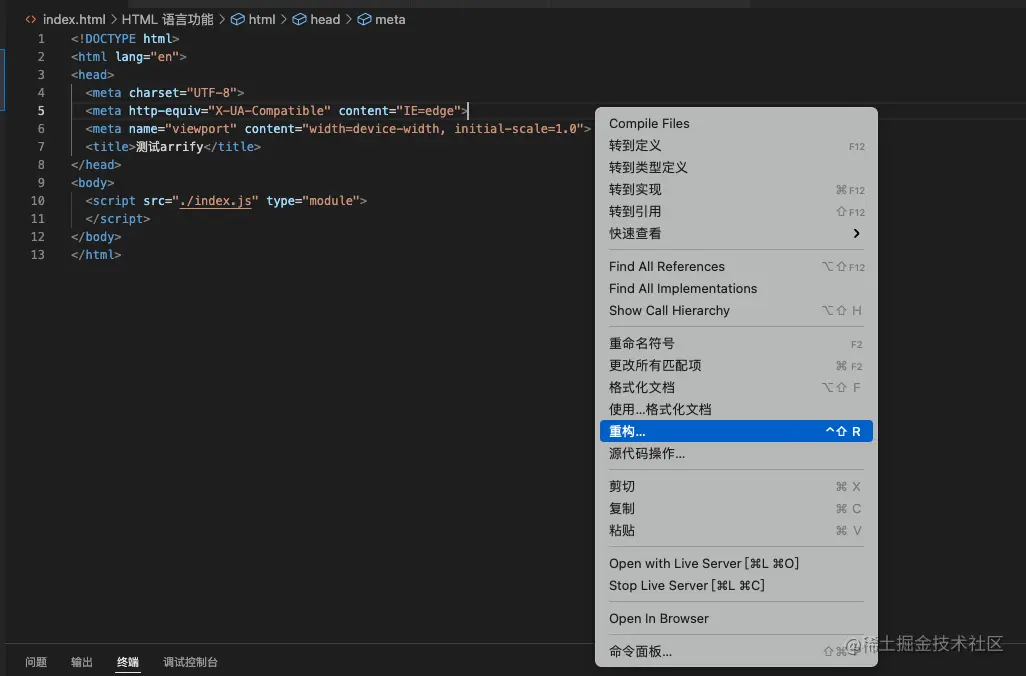The height and width of the screenshot is (676, 1026).
Task: Switch to the 问题 panel tab
Action: (36, 662)
